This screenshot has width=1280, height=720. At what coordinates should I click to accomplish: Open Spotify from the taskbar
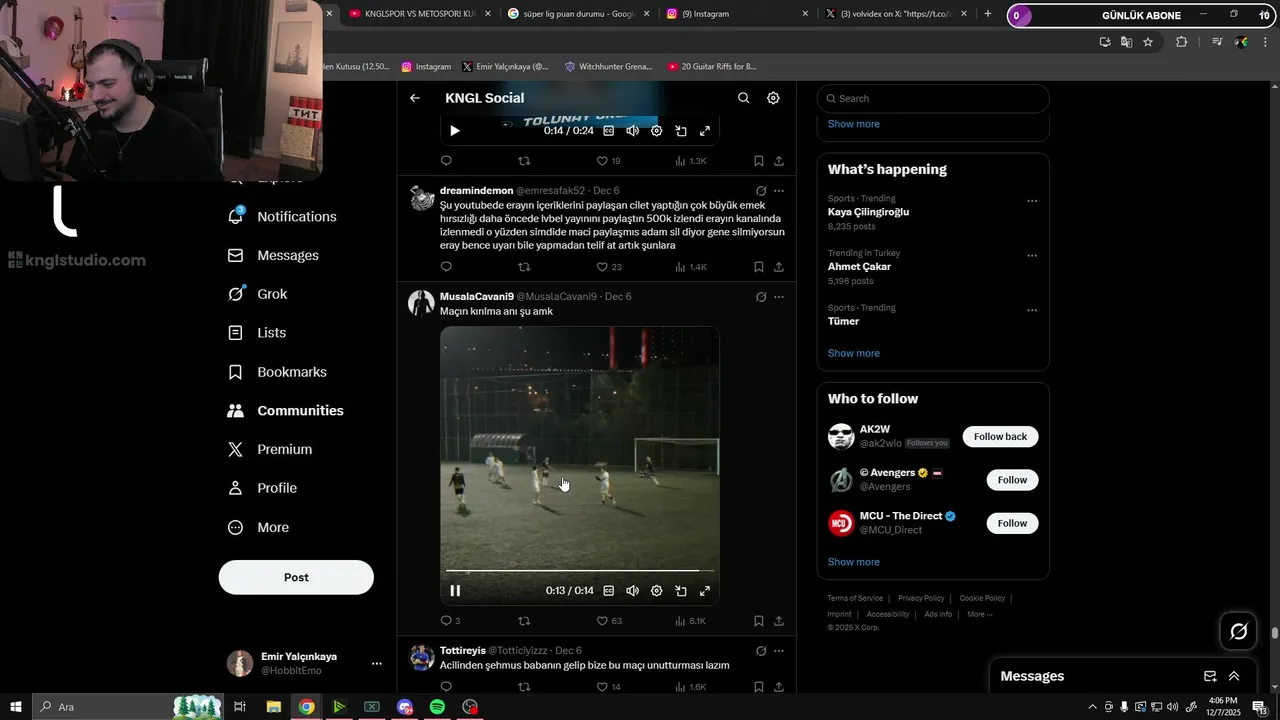click(x=437, y=707)
